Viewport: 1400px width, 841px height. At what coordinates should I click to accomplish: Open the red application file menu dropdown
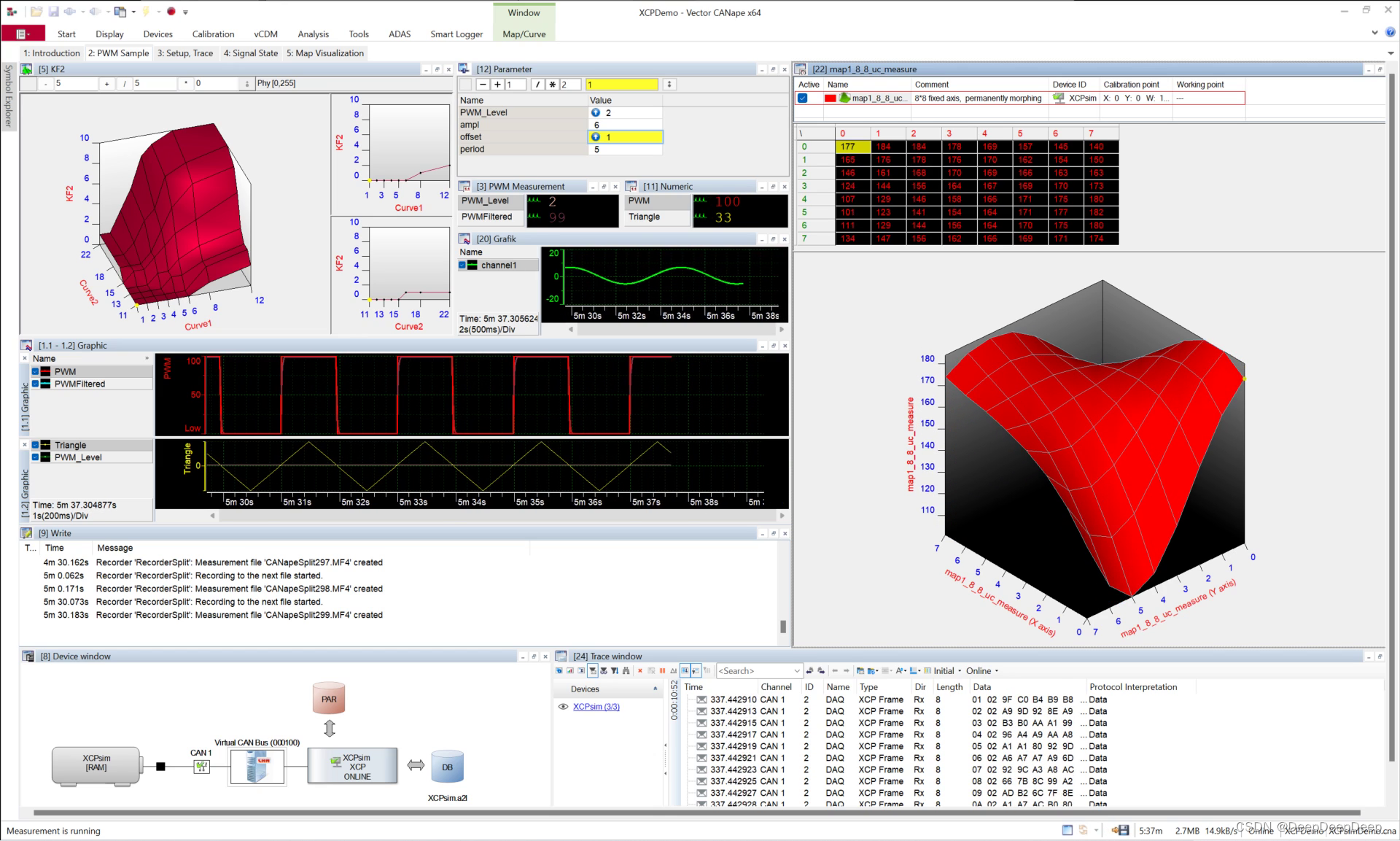click(23, 34)
